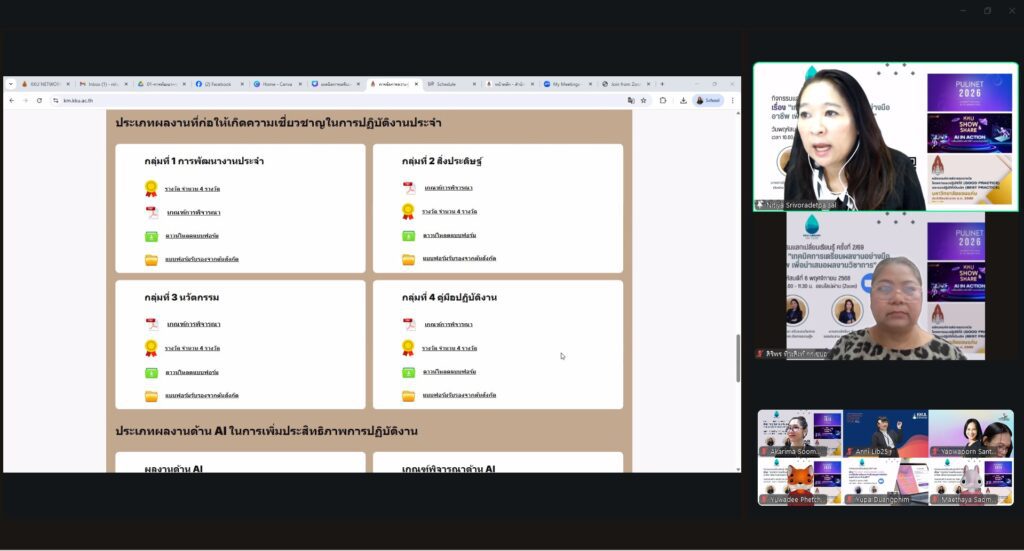
Task: Bookmark this page with the star icon
Action: [x=643, y=100]
